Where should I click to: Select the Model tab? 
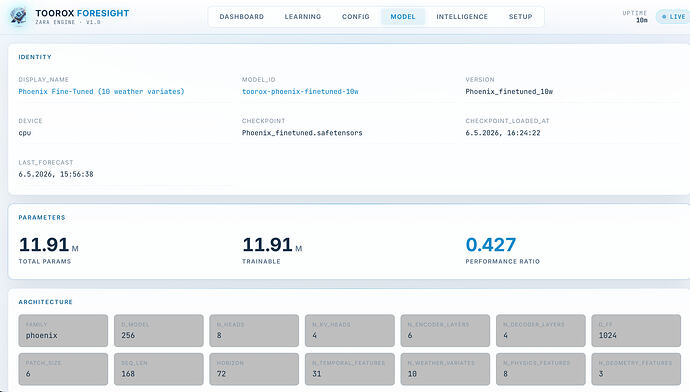[x=403, y=17]
